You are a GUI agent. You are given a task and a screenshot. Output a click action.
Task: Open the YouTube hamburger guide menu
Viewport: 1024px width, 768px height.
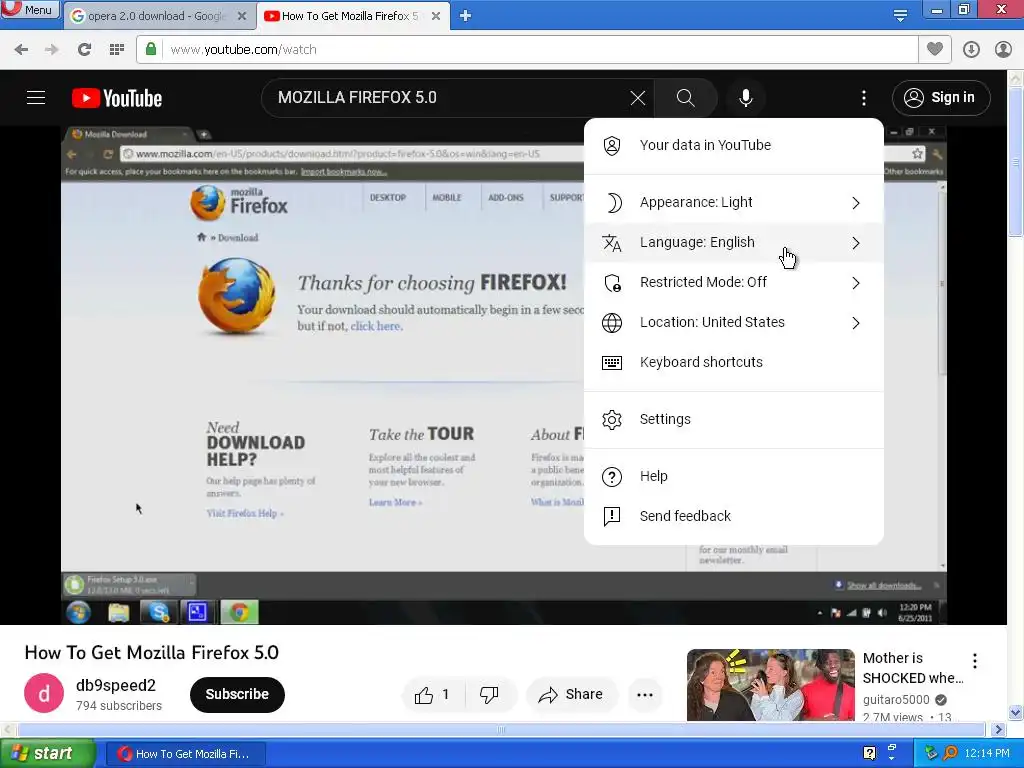36,98
